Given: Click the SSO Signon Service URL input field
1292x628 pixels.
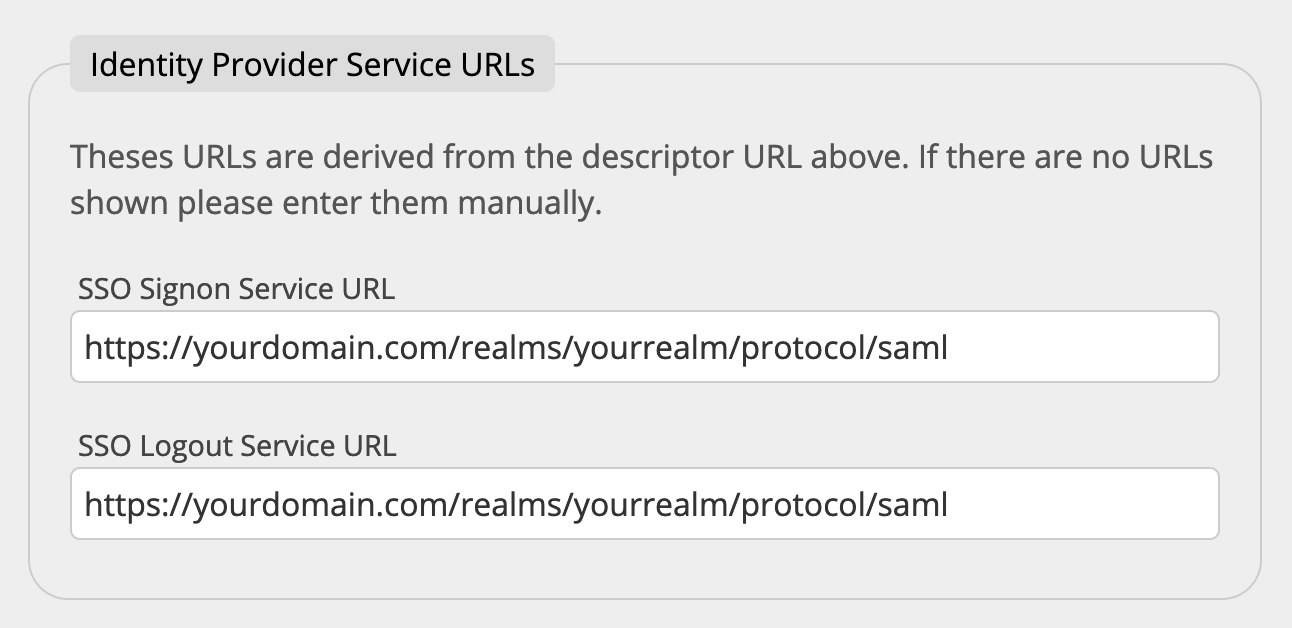Looking at the screenshot, I should 644,347.
